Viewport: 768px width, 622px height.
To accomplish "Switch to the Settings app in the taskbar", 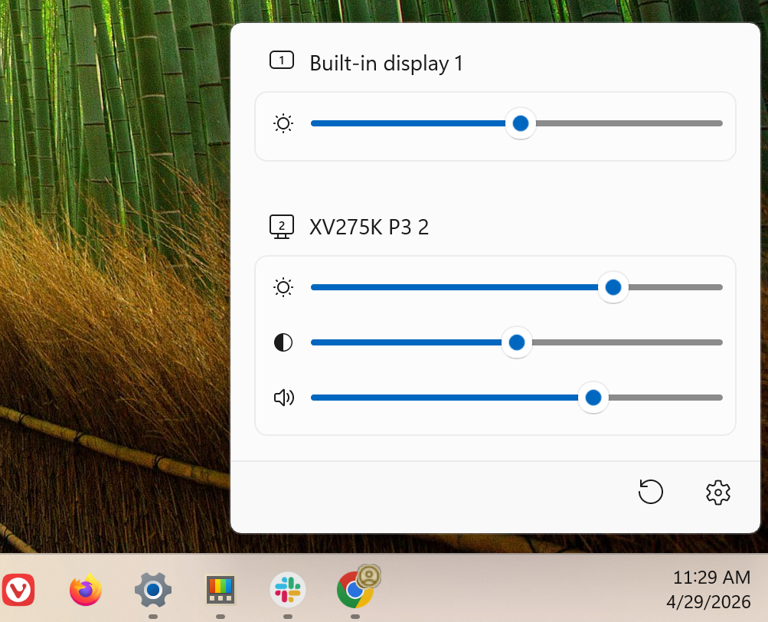I will coord(153,590).
